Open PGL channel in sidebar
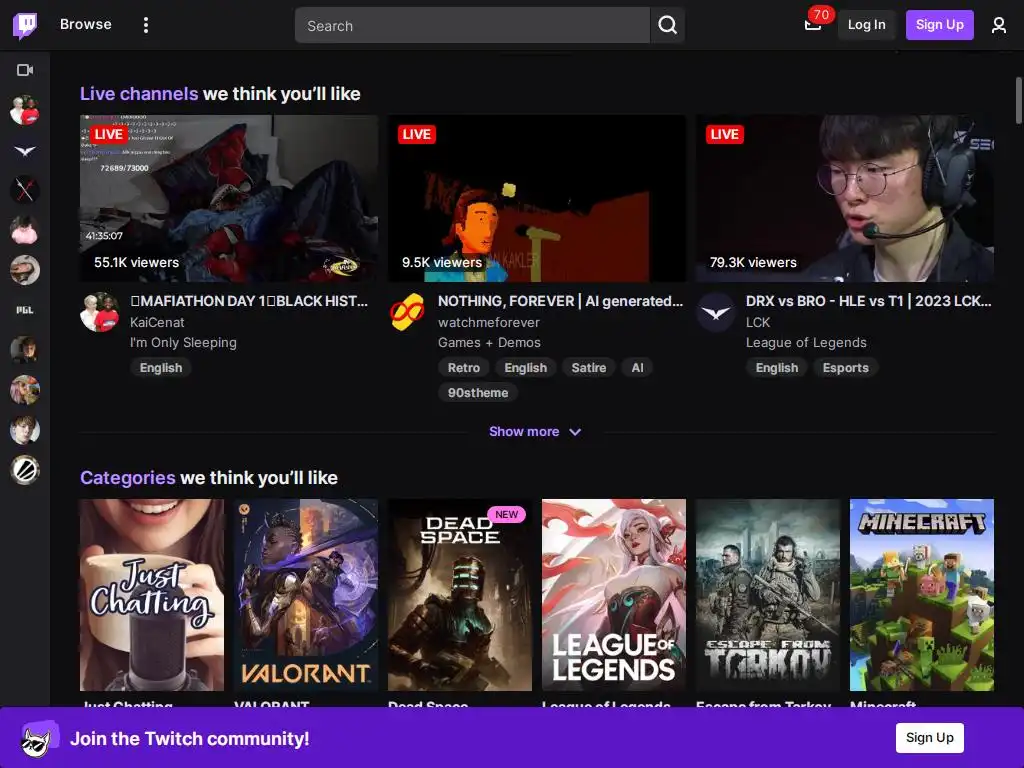This screenshot has height=768, width=1024. (x=25, y=310)
